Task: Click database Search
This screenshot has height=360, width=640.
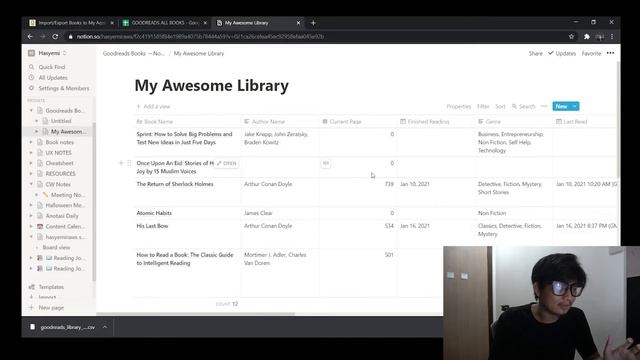Action: (524, 107)
